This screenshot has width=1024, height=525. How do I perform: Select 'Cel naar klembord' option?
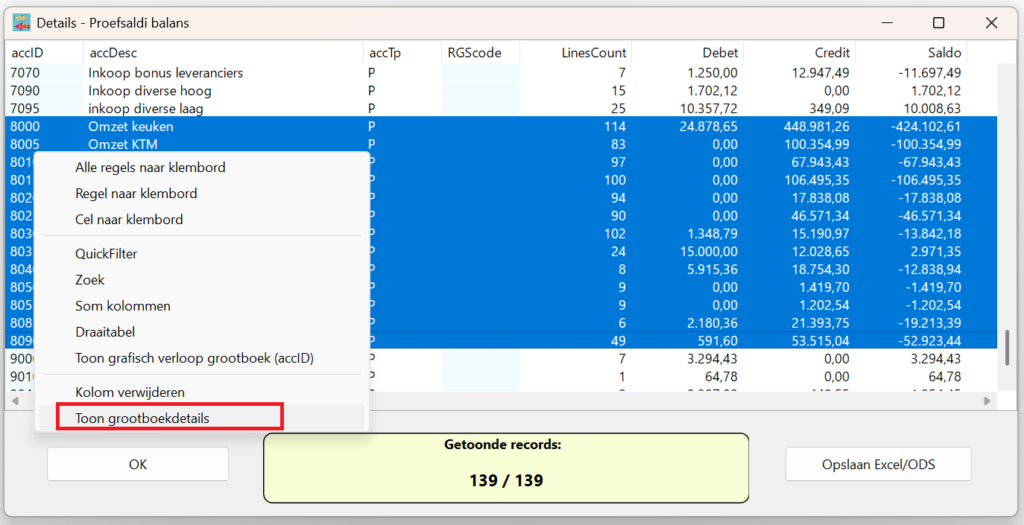[129, 219]
